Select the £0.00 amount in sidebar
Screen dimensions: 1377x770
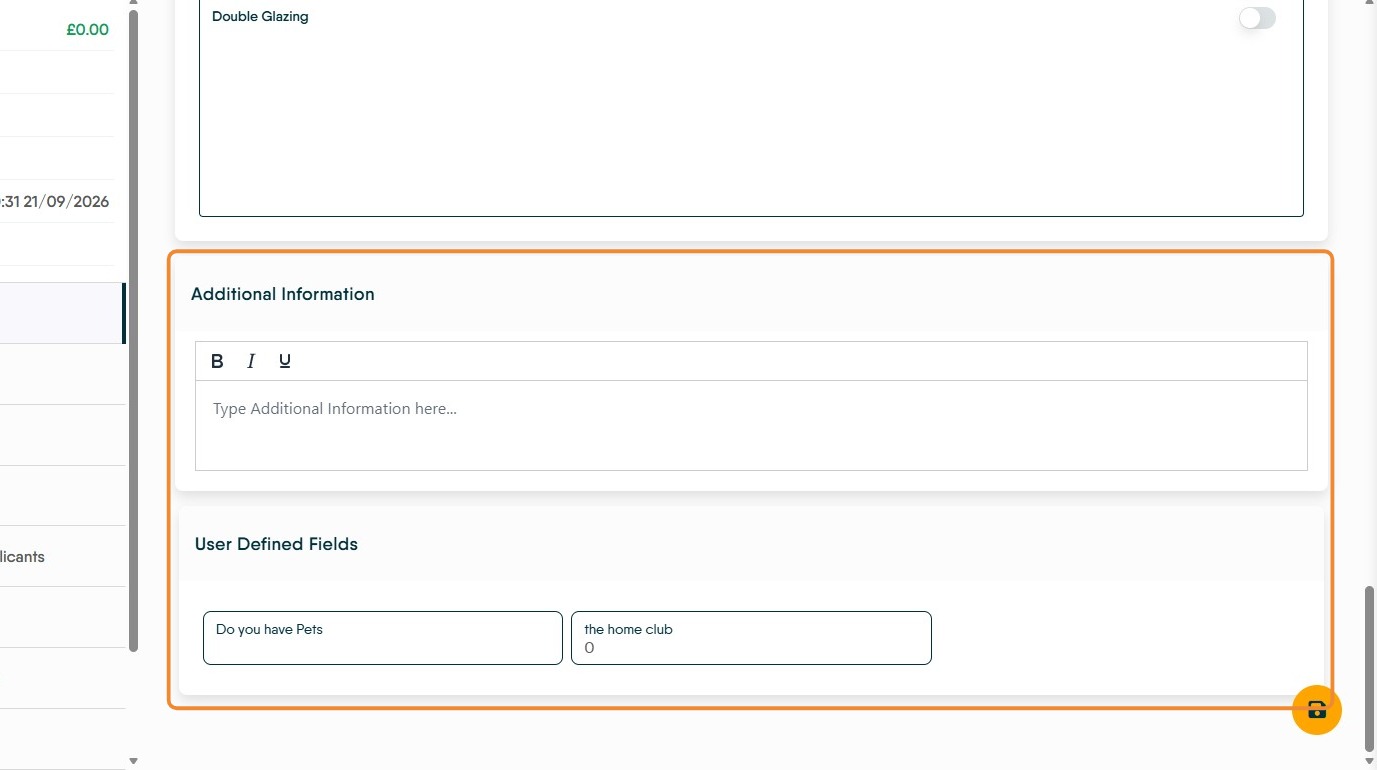(88, 30)
